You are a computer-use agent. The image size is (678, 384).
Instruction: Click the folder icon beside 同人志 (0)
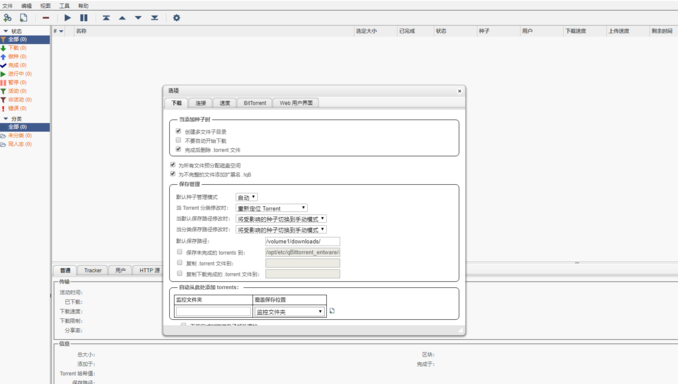[x=3, y=144]
